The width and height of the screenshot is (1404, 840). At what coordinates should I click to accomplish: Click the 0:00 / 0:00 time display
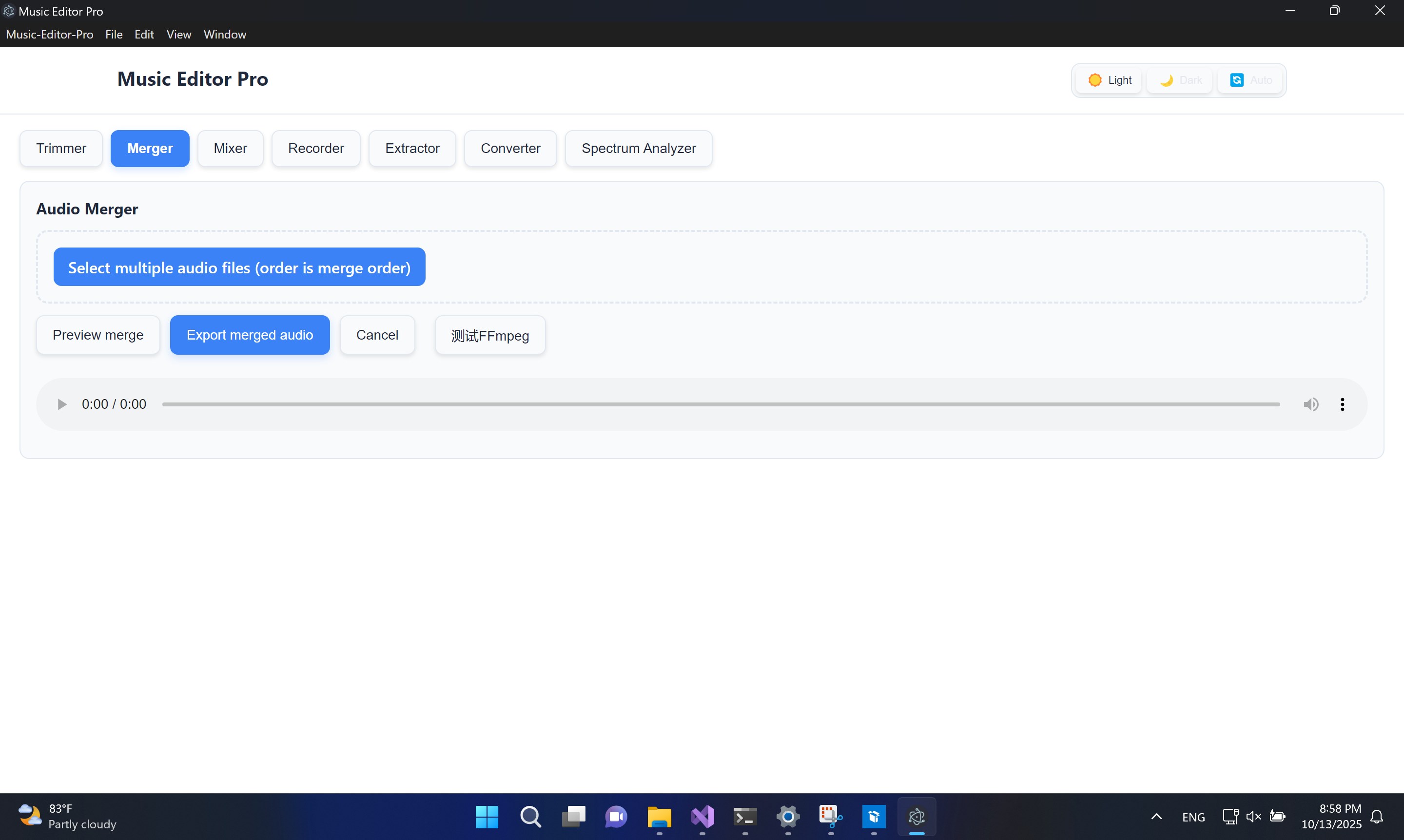click(114, 404)
